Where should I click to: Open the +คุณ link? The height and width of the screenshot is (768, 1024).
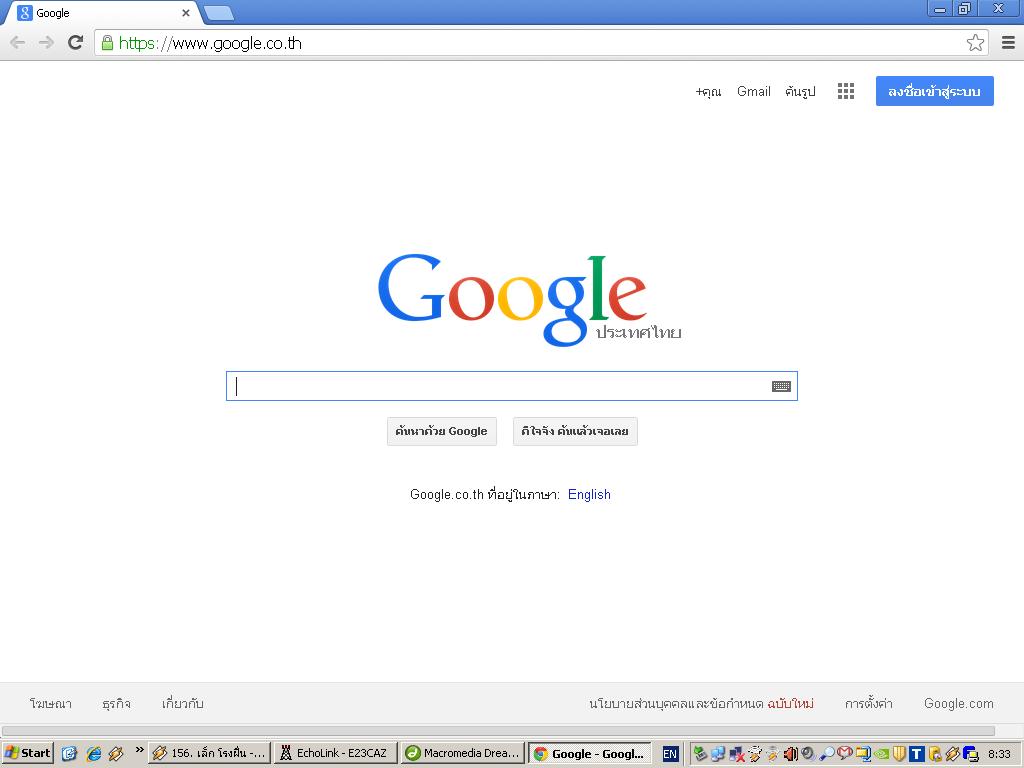[709, 91]
